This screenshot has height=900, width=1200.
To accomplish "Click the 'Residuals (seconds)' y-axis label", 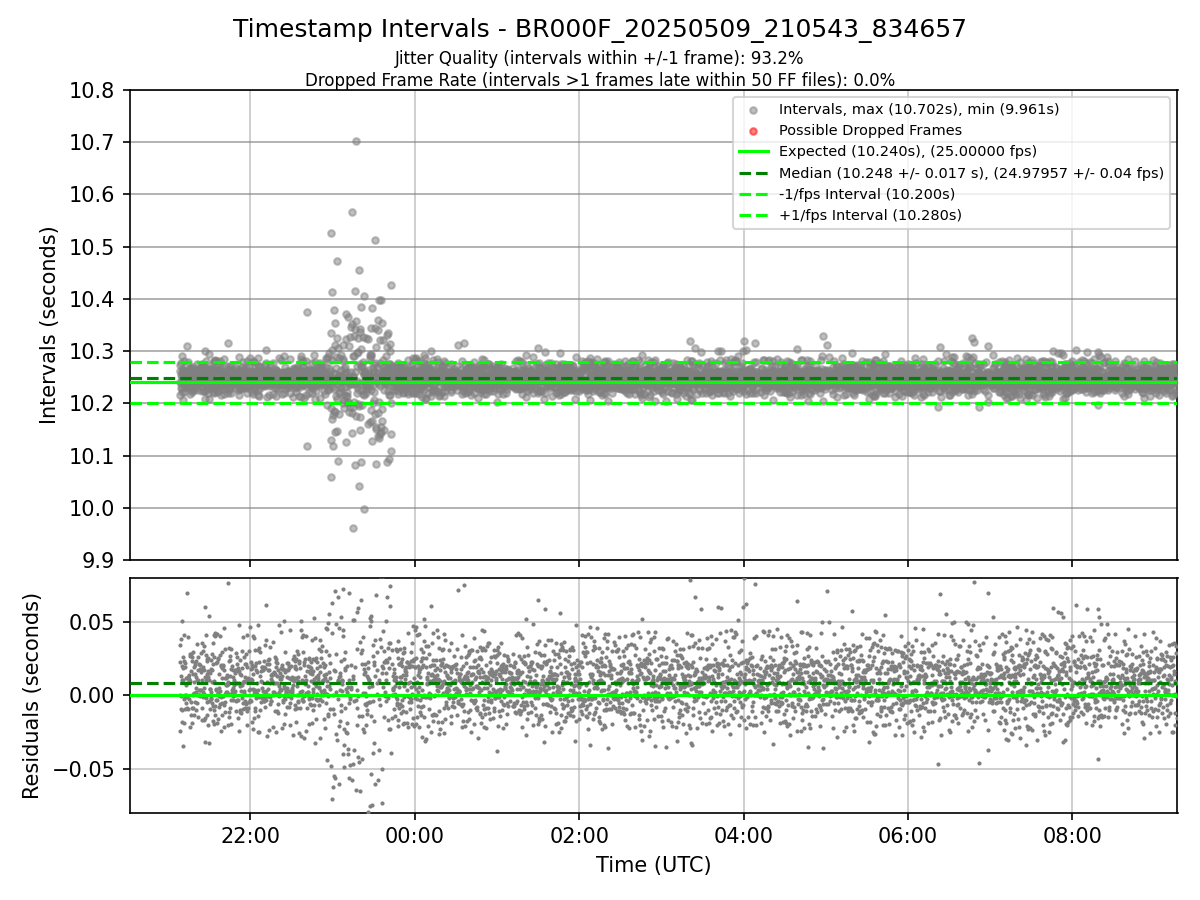I will [31, 696].
